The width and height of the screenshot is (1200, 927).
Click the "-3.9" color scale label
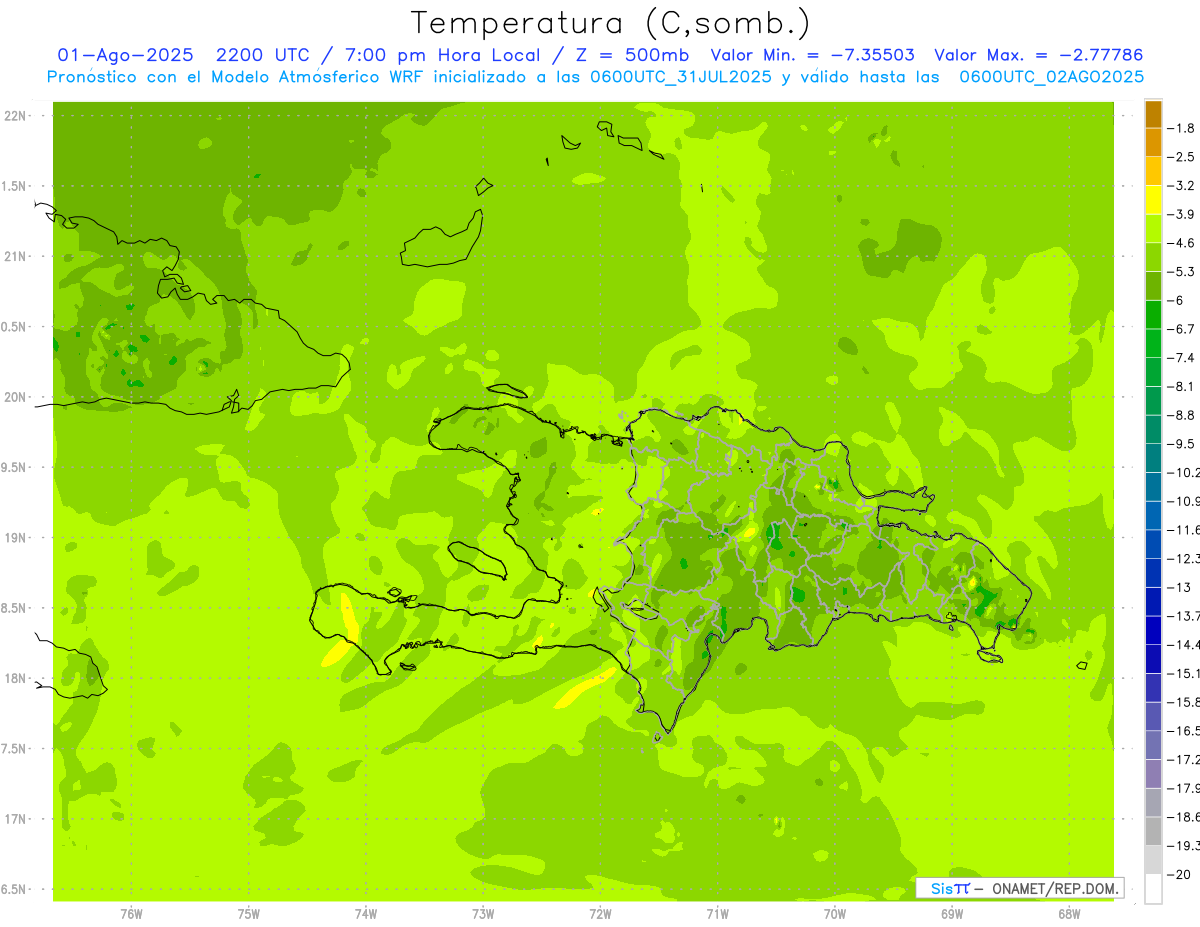click(x=1182, y=214)
